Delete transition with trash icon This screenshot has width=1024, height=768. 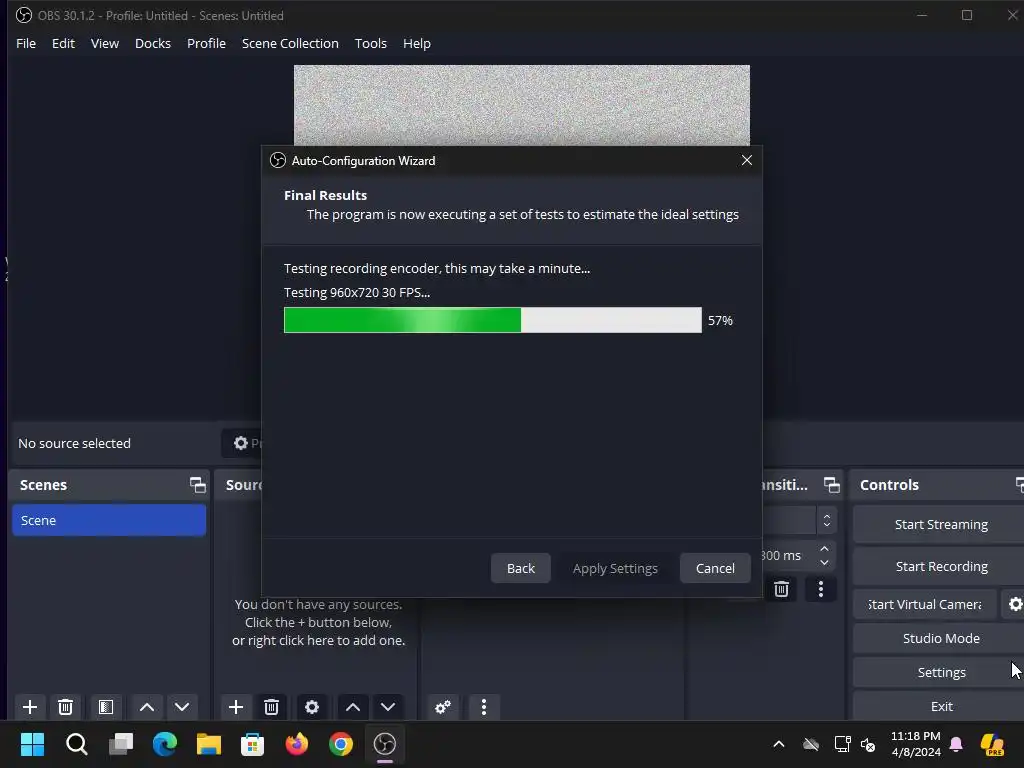coord(781,589)
